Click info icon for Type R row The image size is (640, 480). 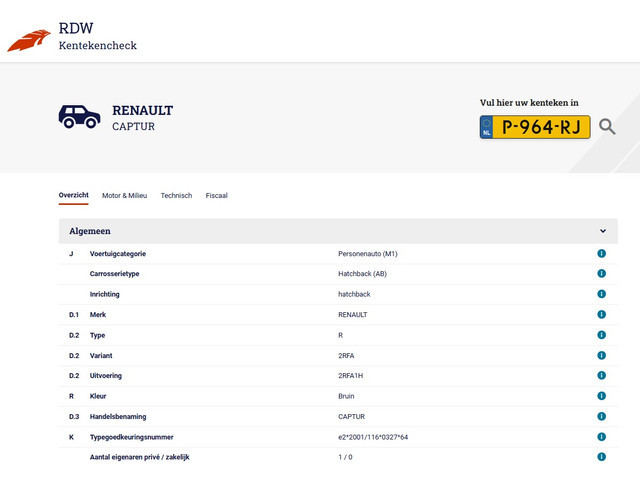pos(602,335)
